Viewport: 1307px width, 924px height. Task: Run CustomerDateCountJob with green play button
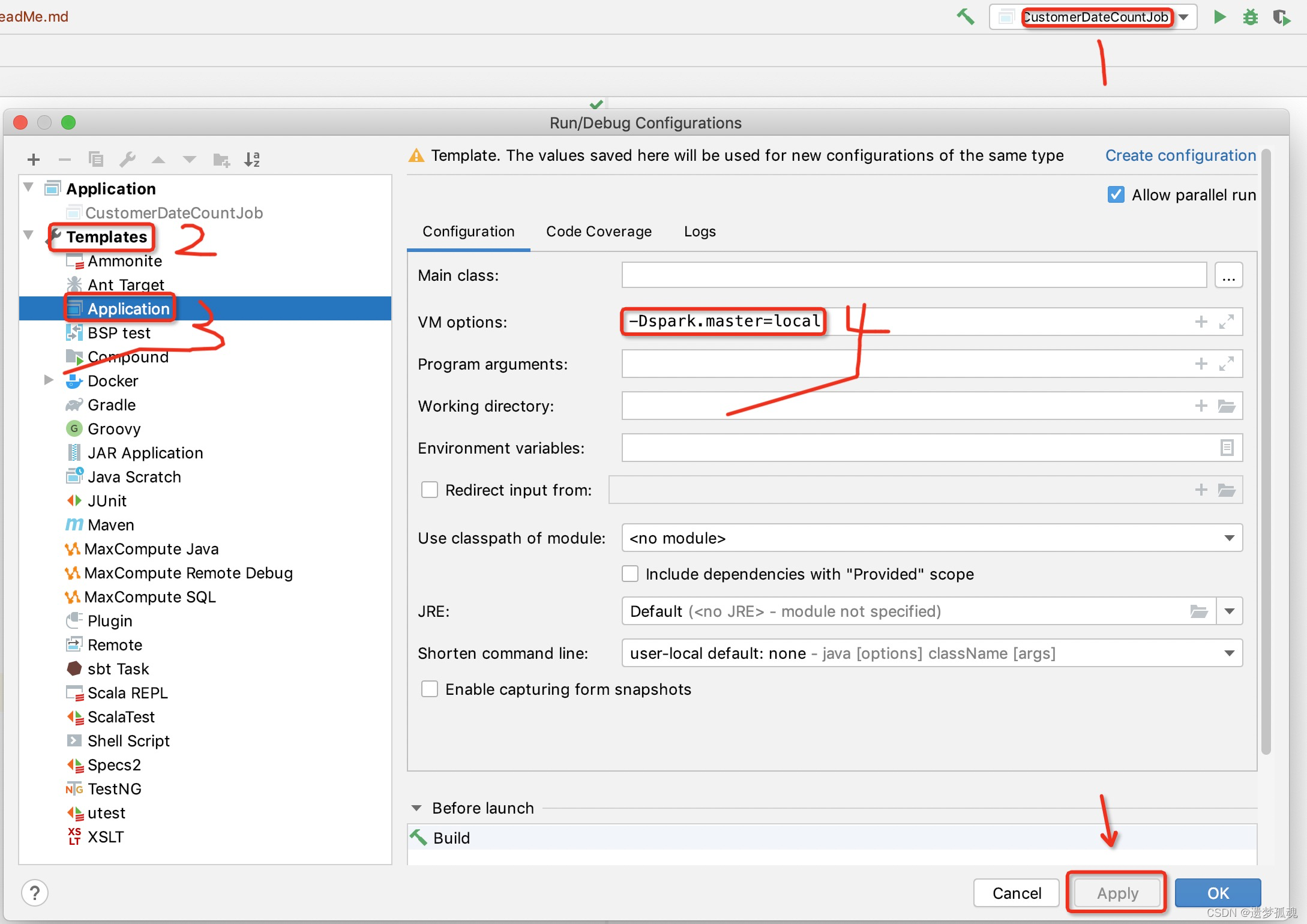click(x=1219, y=17)
